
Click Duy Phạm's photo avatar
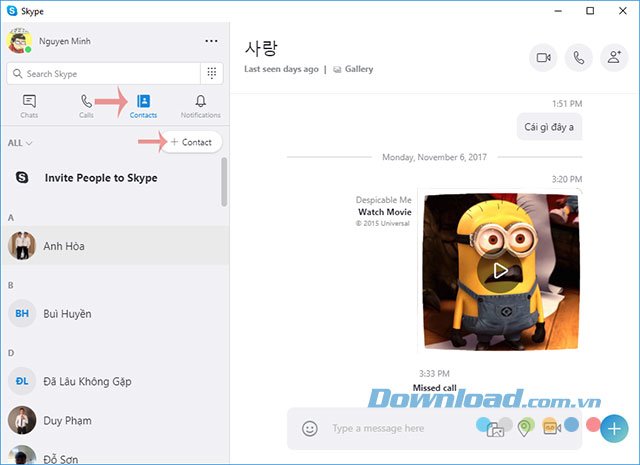point(22,420)
